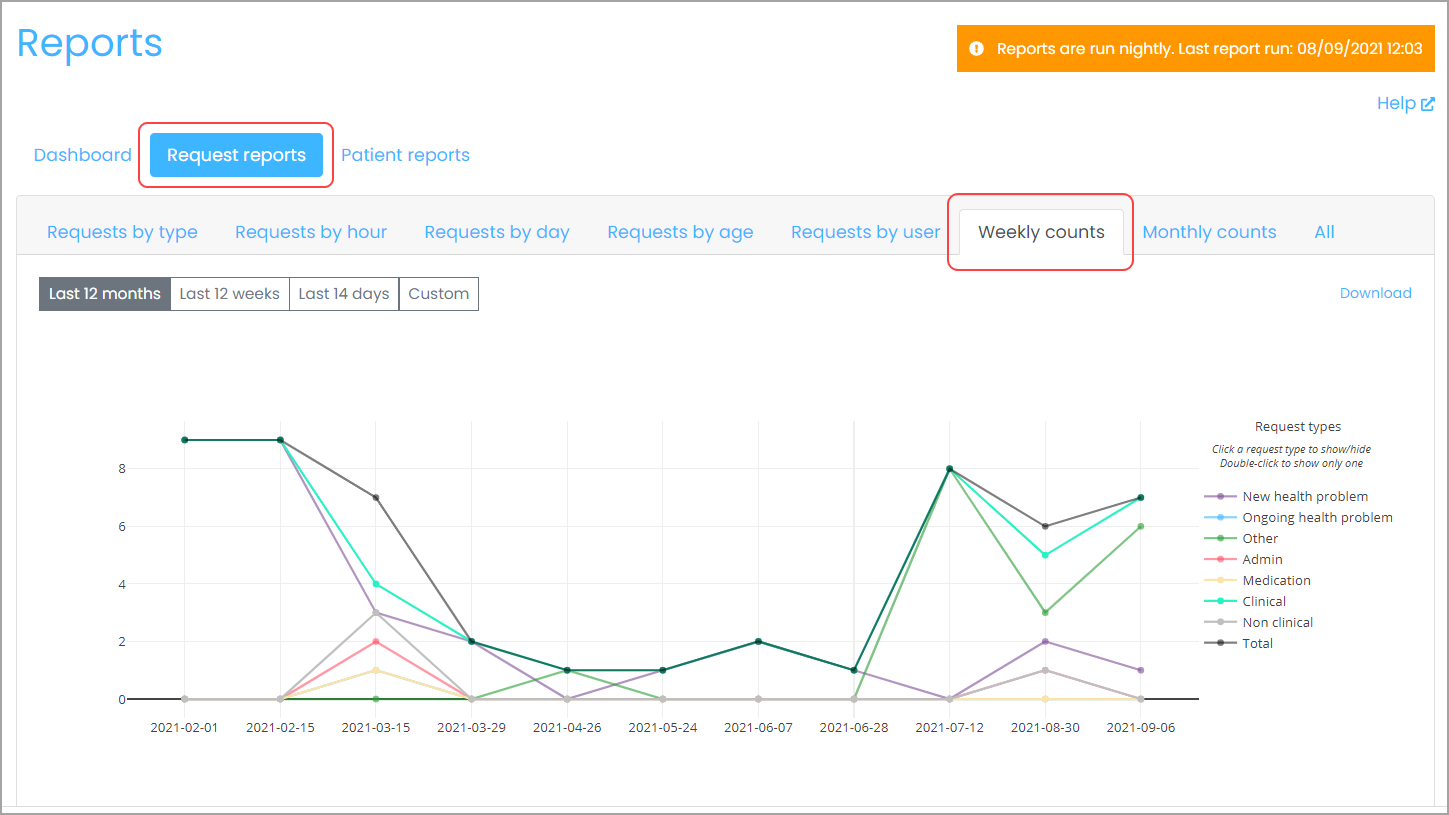Click the Total data point at 2021-07-12

(950, 469)
